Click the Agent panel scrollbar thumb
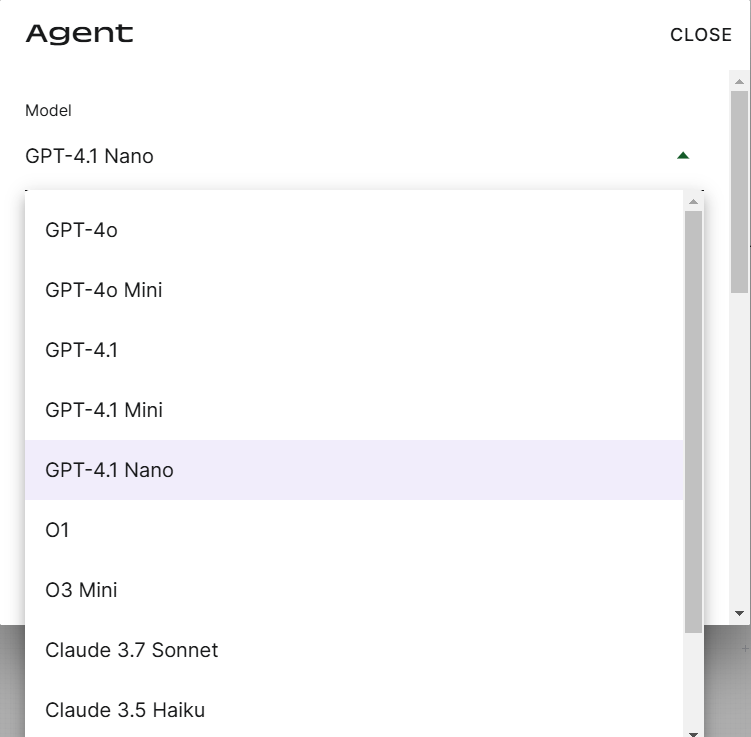 coord(739,192)
